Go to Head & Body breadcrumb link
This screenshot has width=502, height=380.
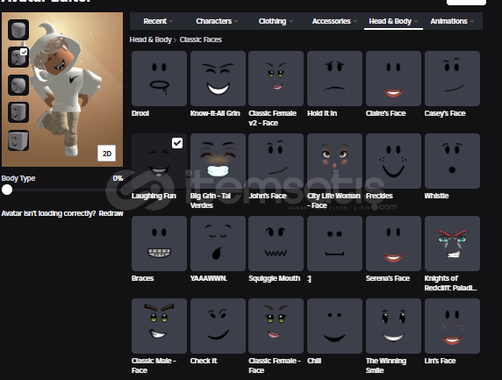click(150, 40)
